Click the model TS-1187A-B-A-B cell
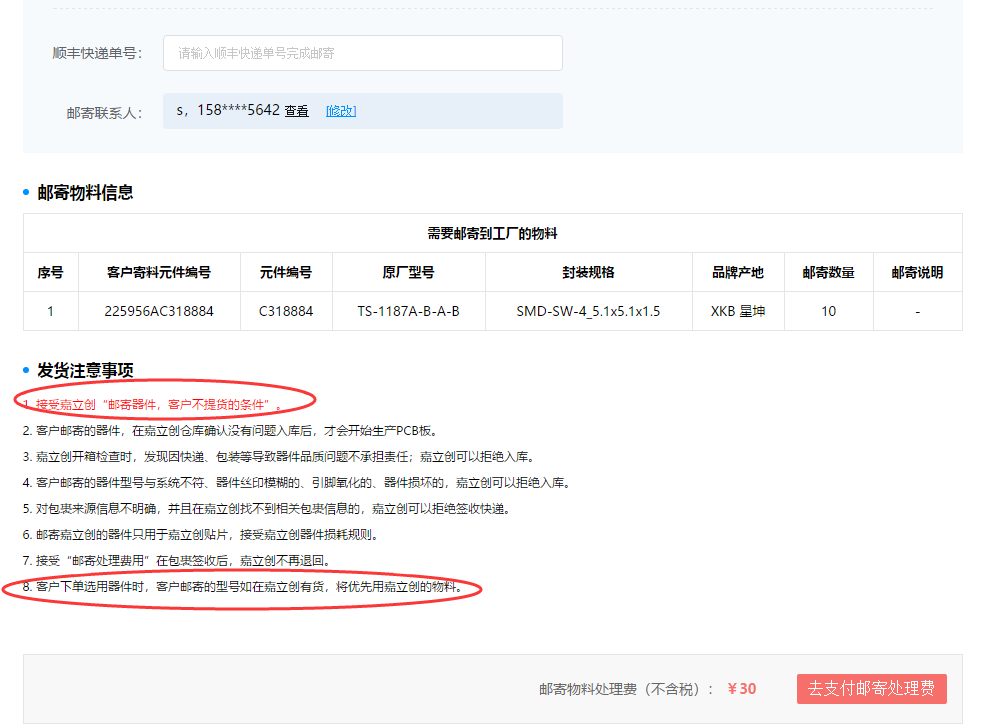 [408, 311]
